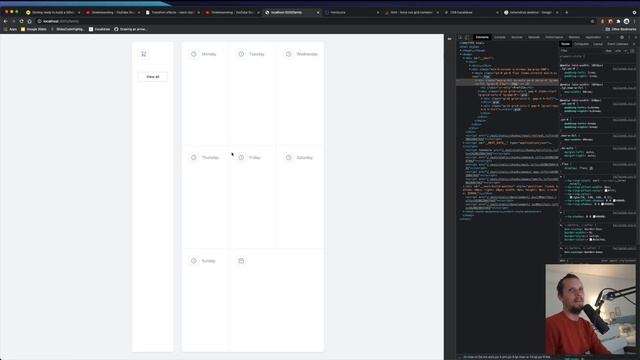640x360 pixels.
Task: Select the Event Listeners sub-tab
Action: pyautogui.click(x=618, y=44)
